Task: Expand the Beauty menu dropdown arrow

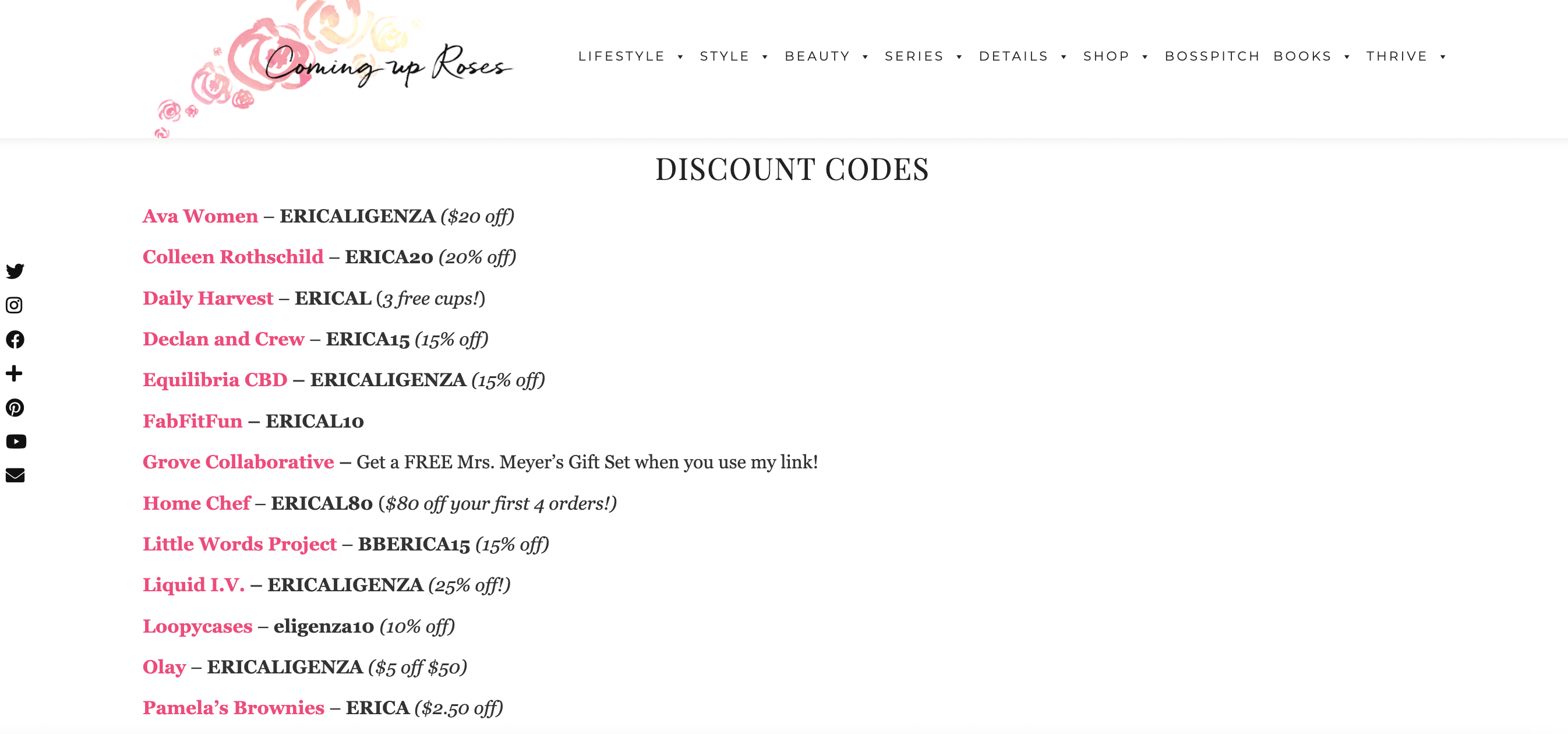Action: click(x=865, y=57)
